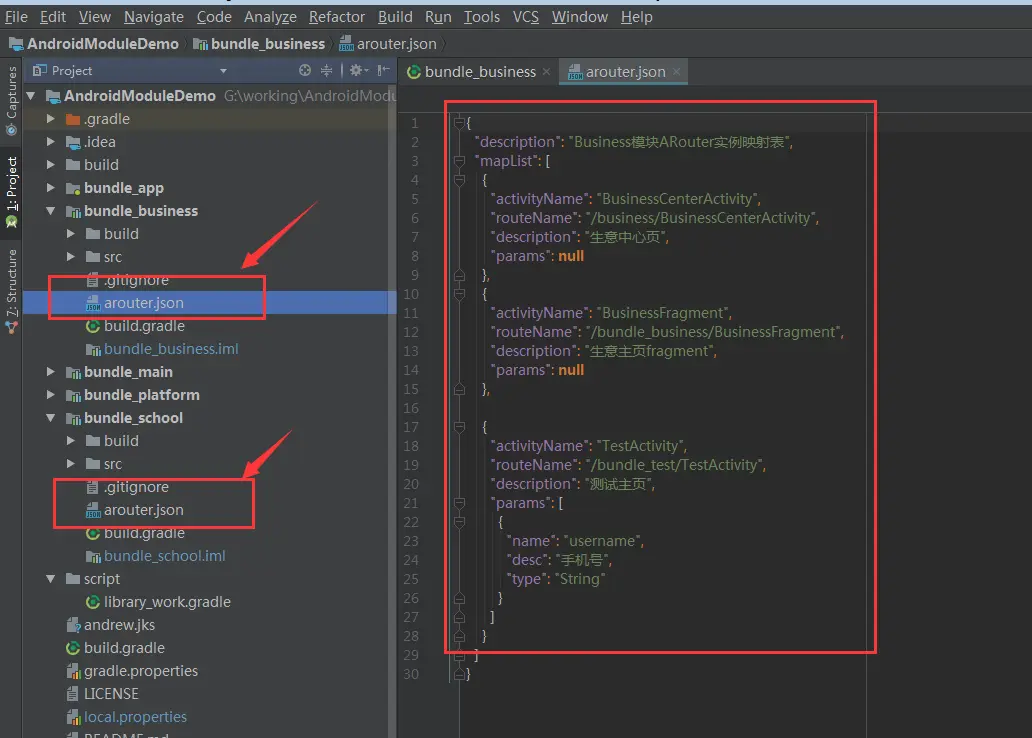1032x738 pixels.
Task: Open the Project view dropdown
Action: (223, 70)
